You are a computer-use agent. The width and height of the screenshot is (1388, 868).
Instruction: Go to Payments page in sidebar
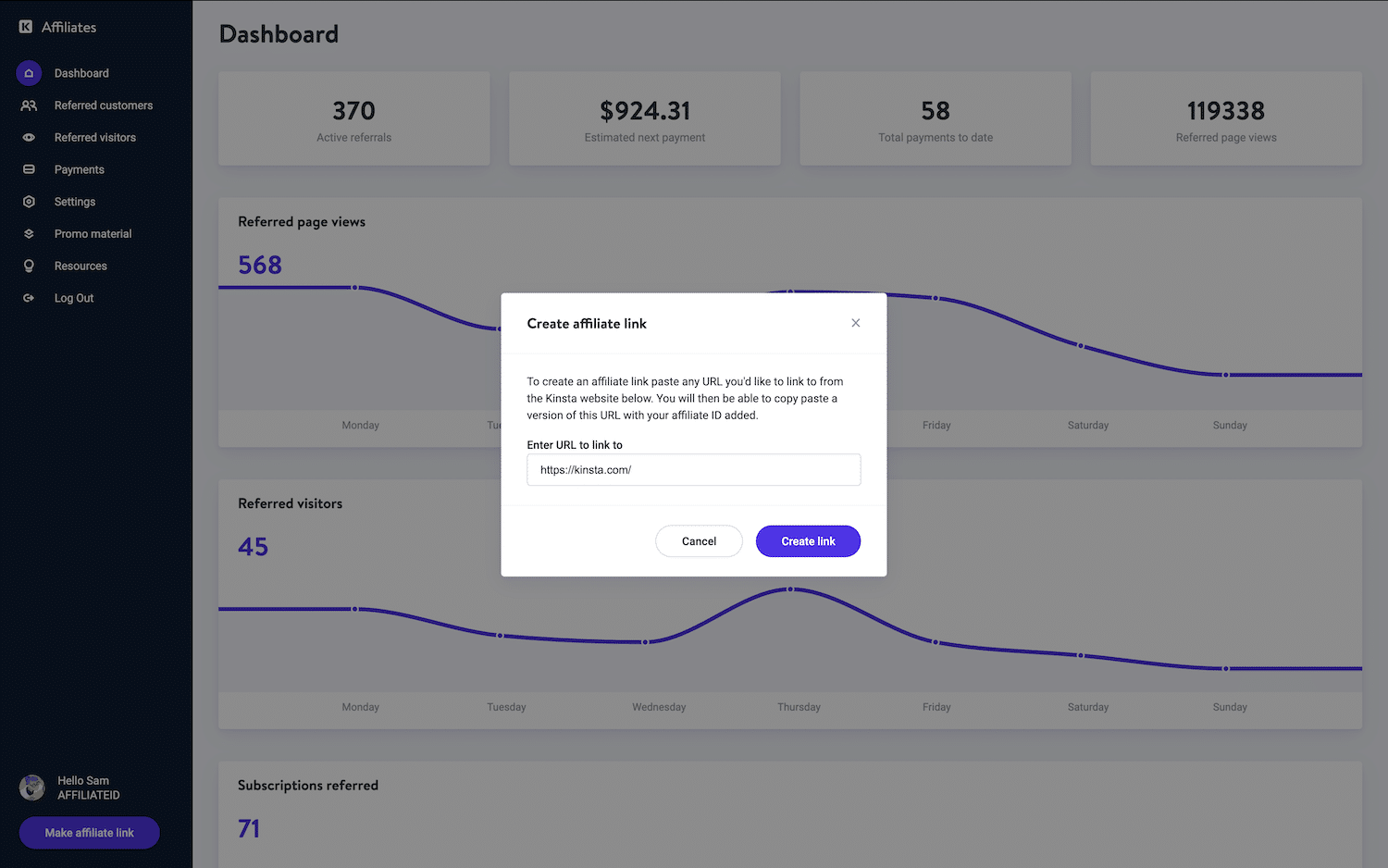(x=80, y=169)
